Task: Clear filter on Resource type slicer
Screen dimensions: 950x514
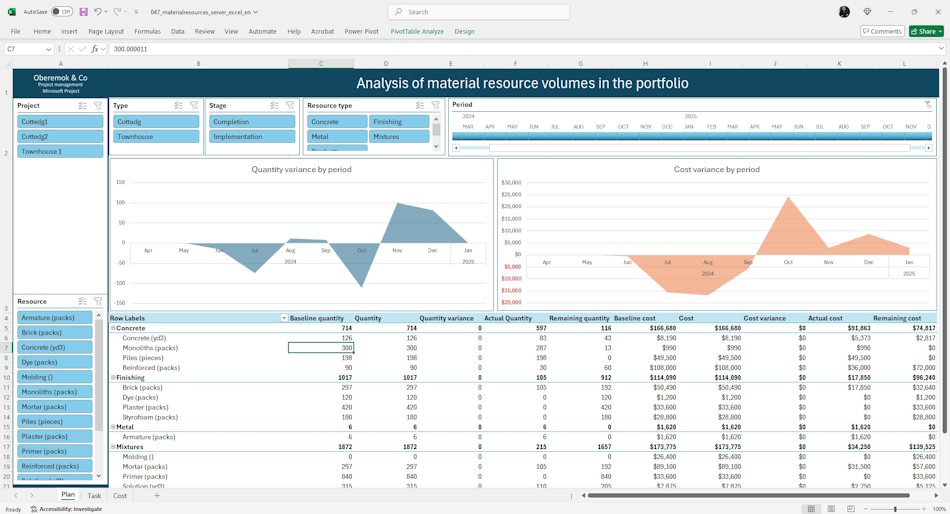Action: coord(435,105)
